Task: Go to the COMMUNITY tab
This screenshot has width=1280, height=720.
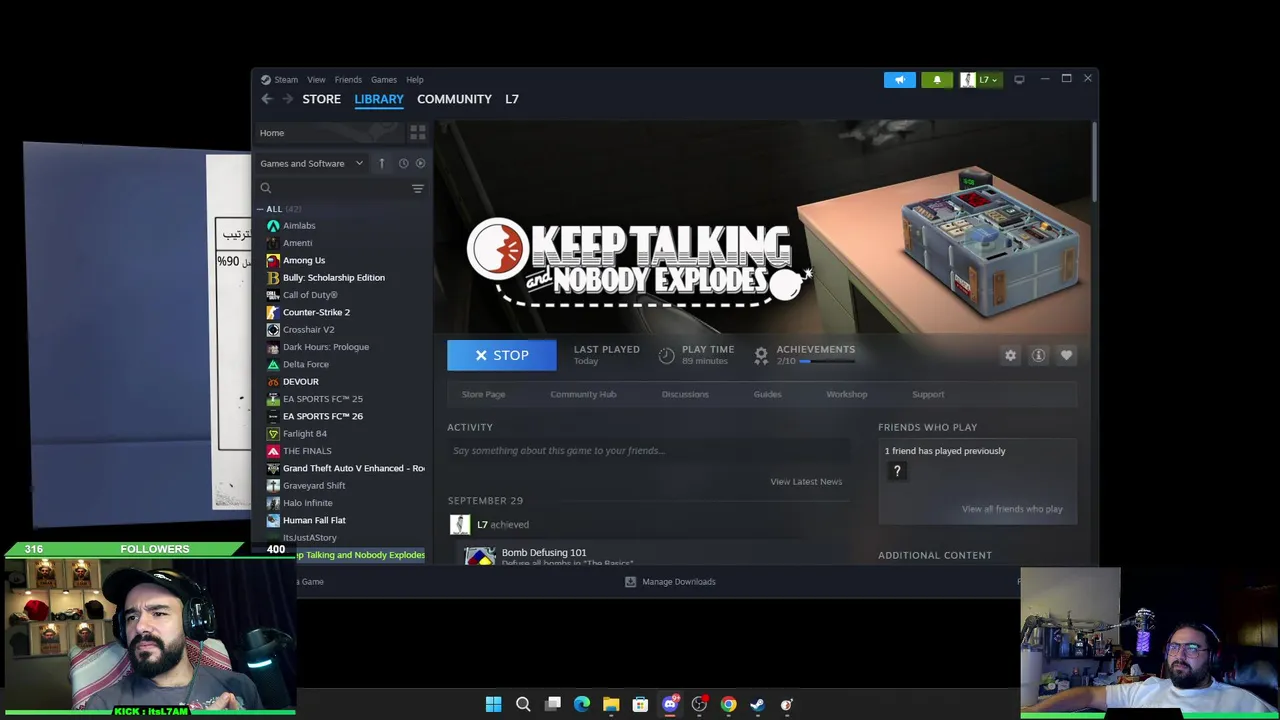Action: (x=454, y=99)
